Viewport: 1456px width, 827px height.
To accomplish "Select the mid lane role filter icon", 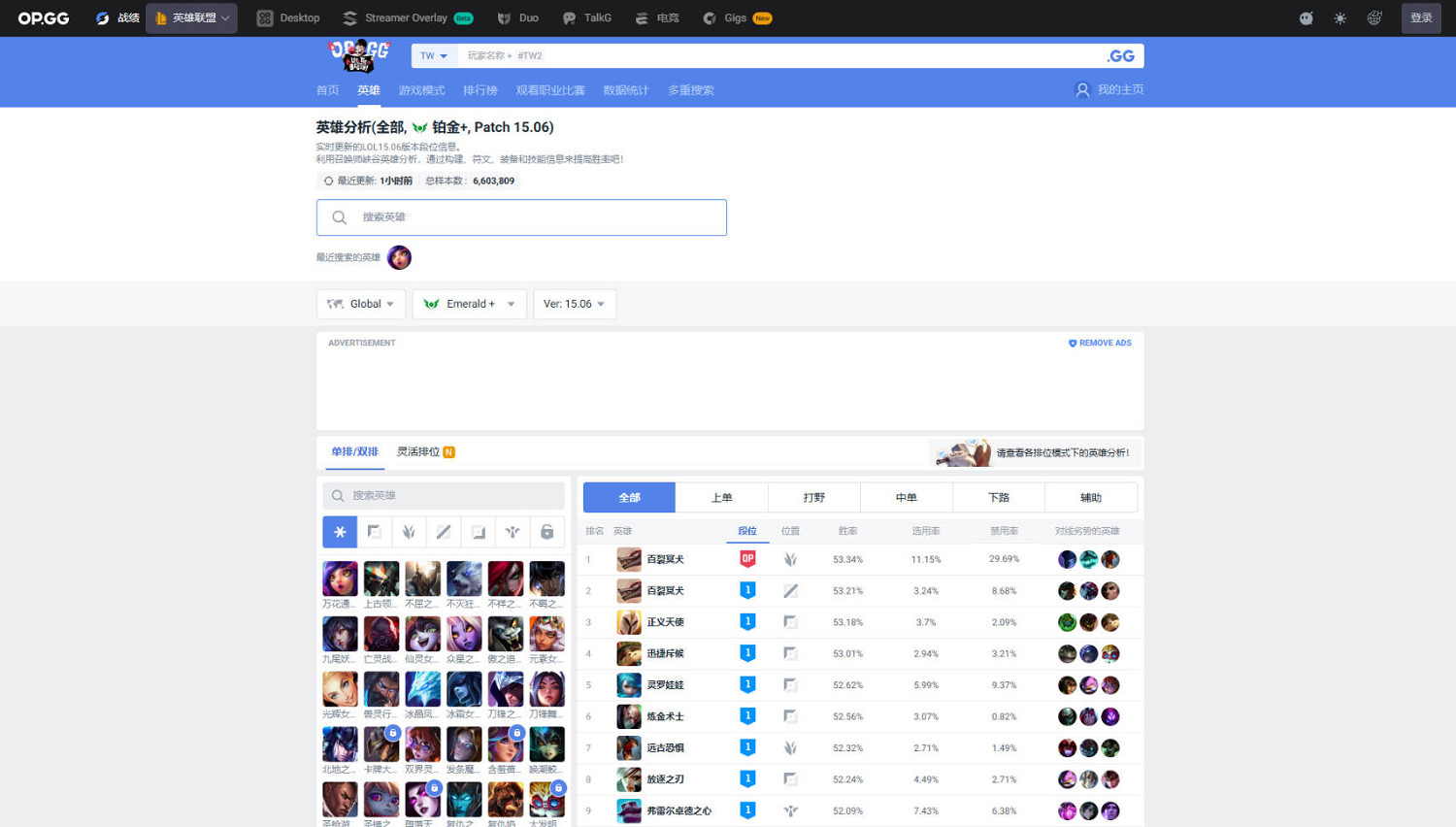I will click(443, 531).
